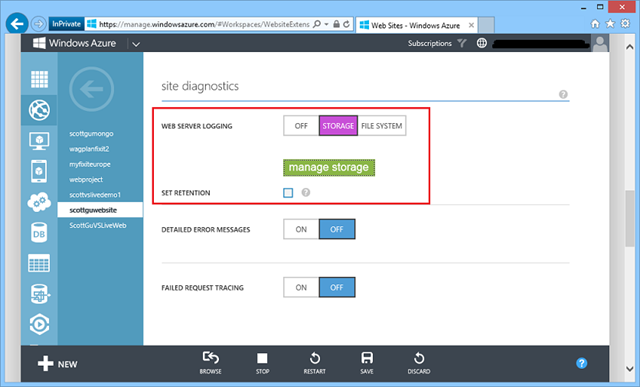The height and width of the screenshot is (387, 640).
Task: Select the myfixiteurope site
Action: click(x=90, y=164)
